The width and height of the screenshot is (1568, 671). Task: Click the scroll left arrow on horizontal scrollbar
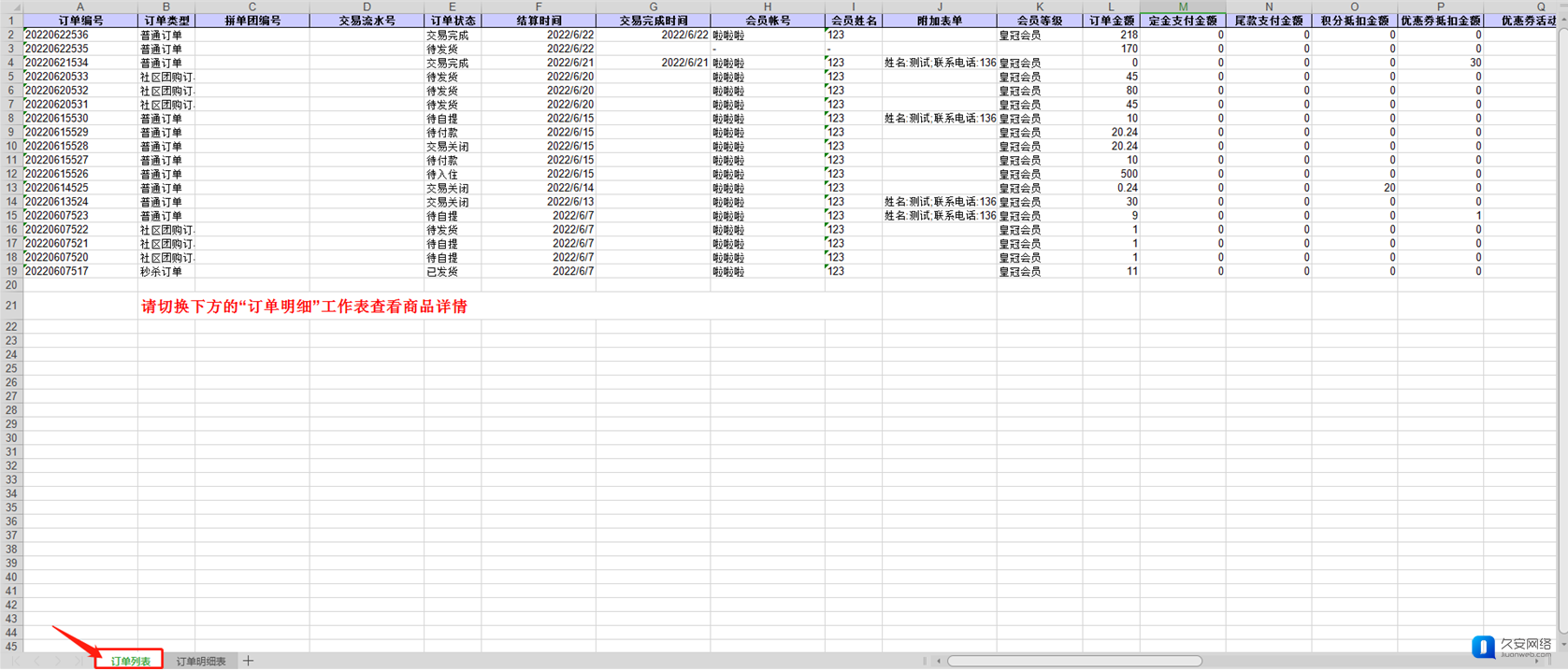(x=938, y=662)
